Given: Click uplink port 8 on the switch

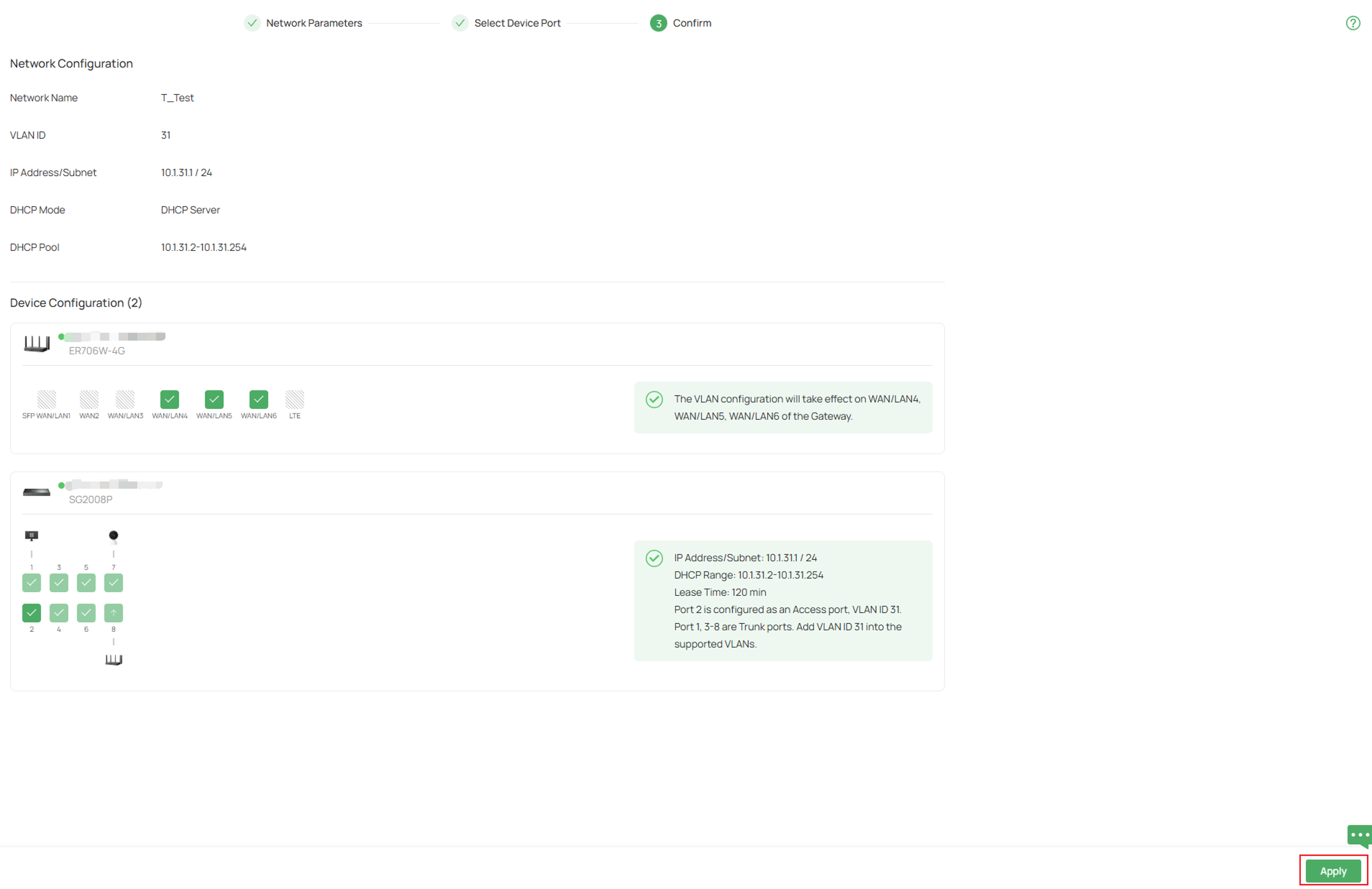Looking at the screenshot, I should pos(113,612).
